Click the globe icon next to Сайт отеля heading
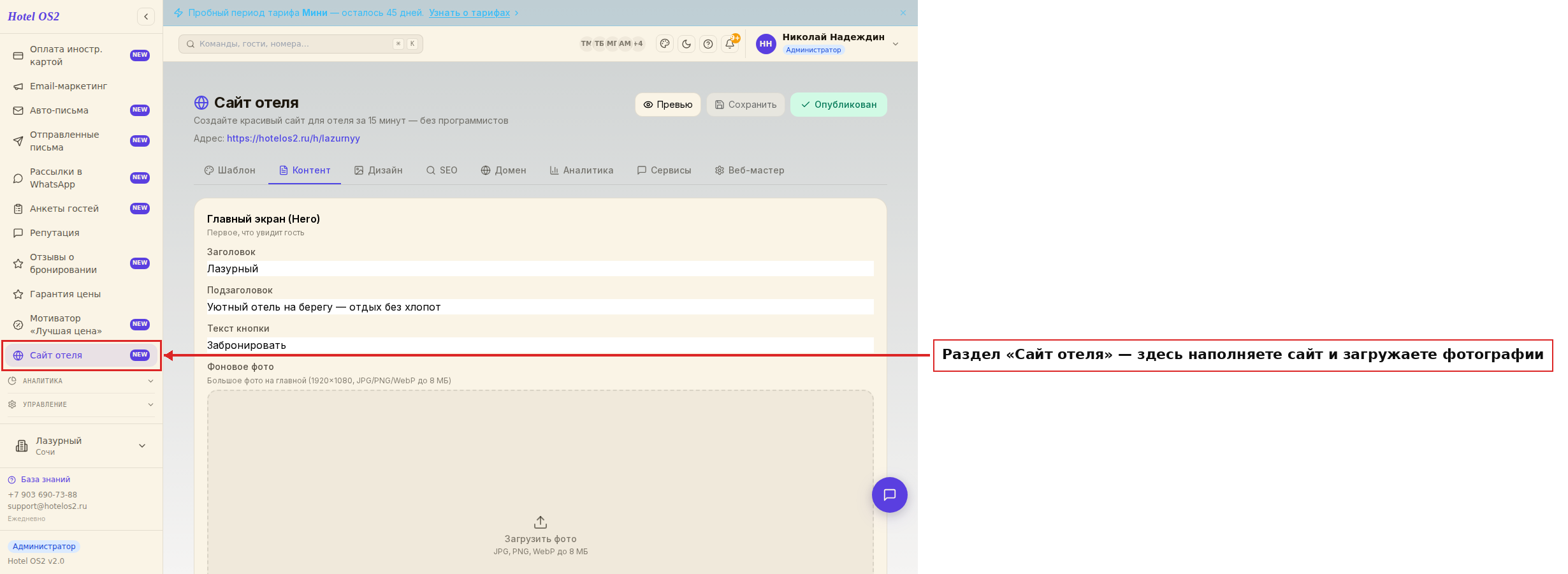This screenshot has height=574, width=1568. 201,103
